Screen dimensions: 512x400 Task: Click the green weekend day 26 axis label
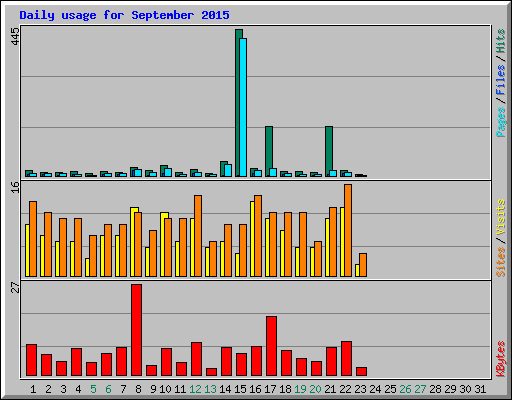405,389
